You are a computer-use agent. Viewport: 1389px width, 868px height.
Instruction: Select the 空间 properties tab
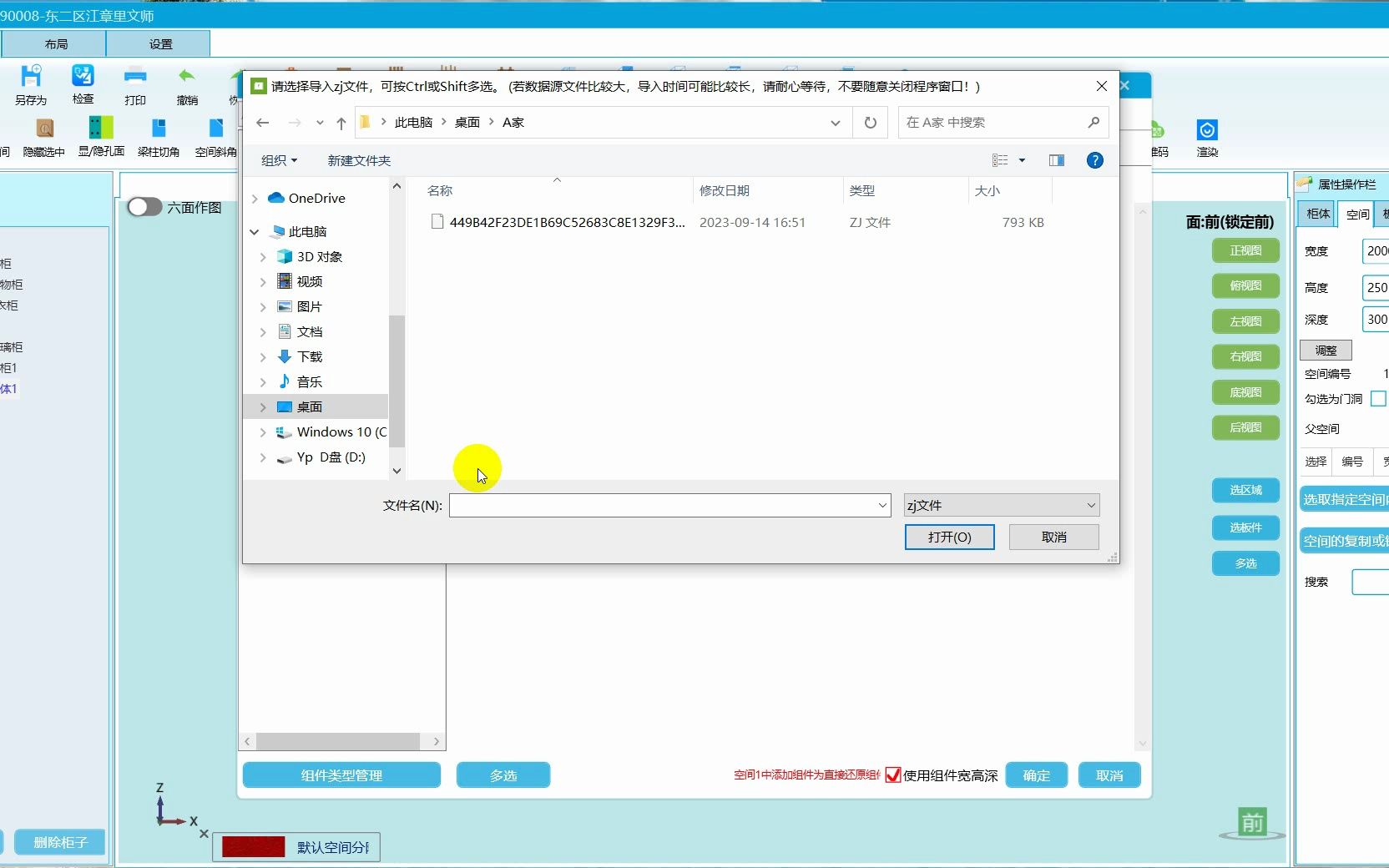pos(1357,214)
